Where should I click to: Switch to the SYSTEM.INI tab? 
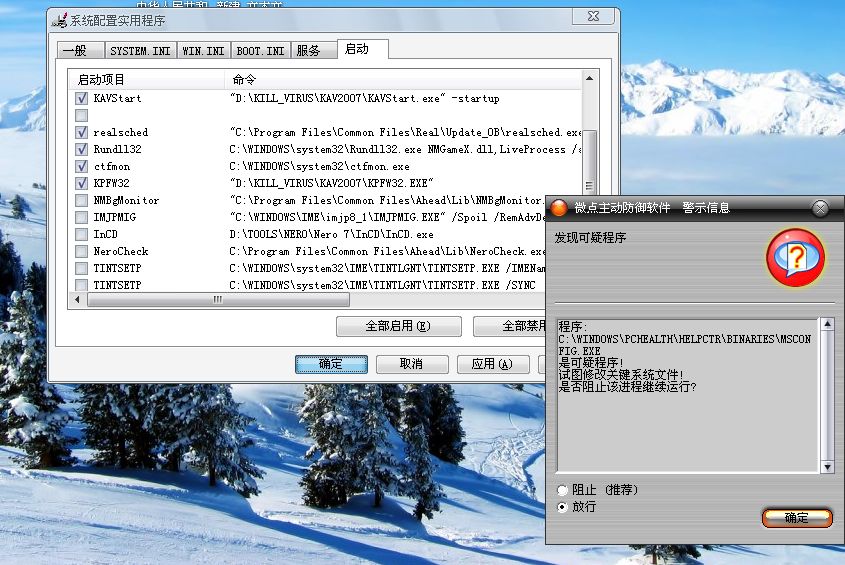click(x=140, y=50)
